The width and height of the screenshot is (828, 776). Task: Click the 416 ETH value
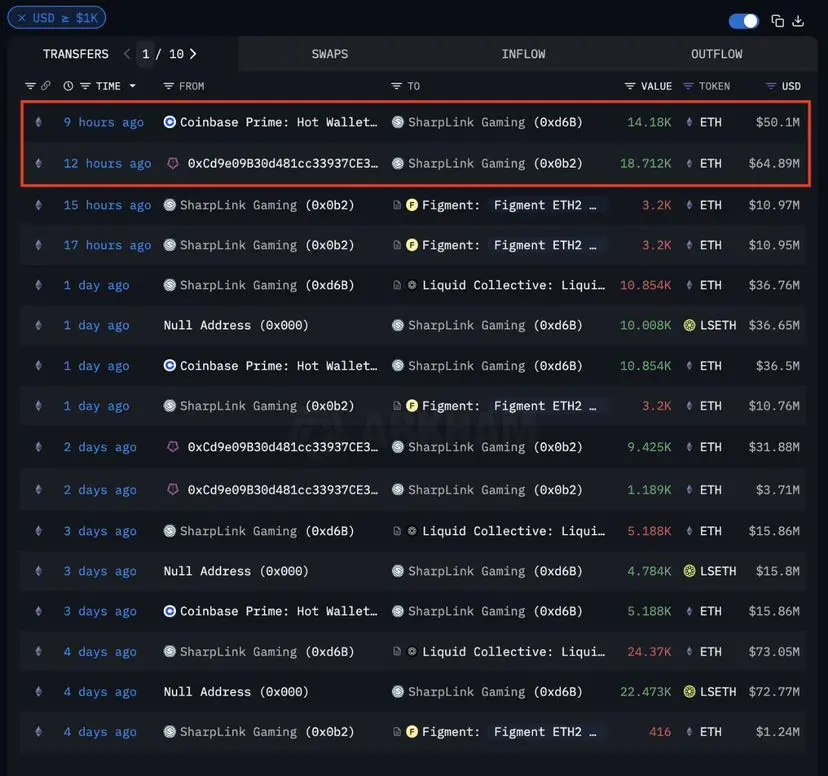pos(660,732)
